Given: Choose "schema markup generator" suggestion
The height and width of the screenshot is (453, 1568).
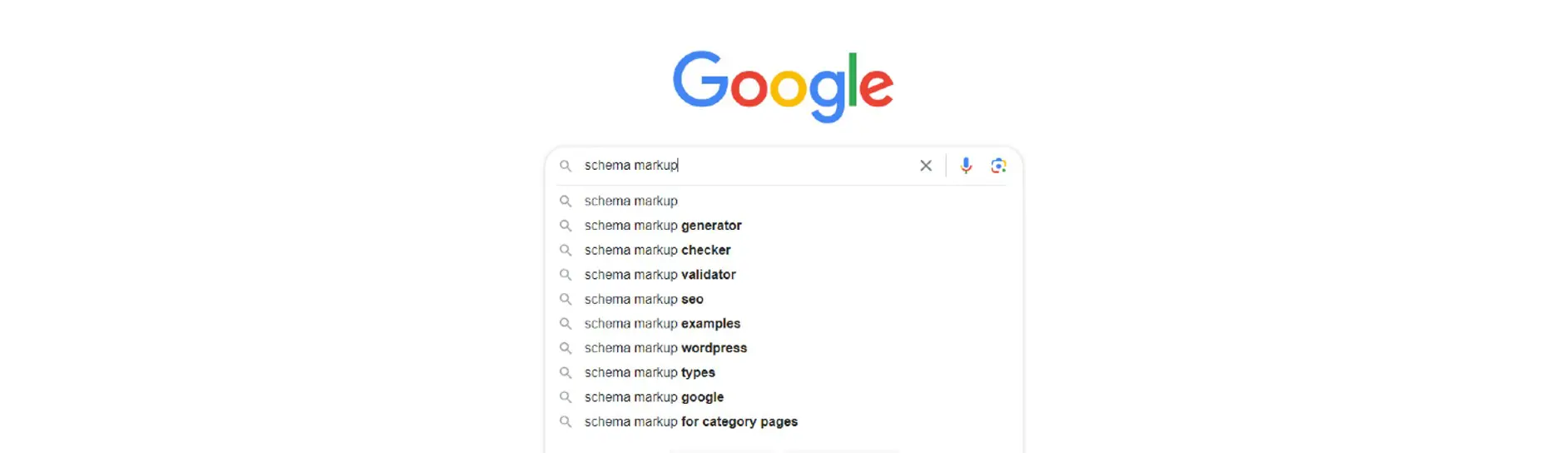Looking at the screenshot, I should 663,226.
